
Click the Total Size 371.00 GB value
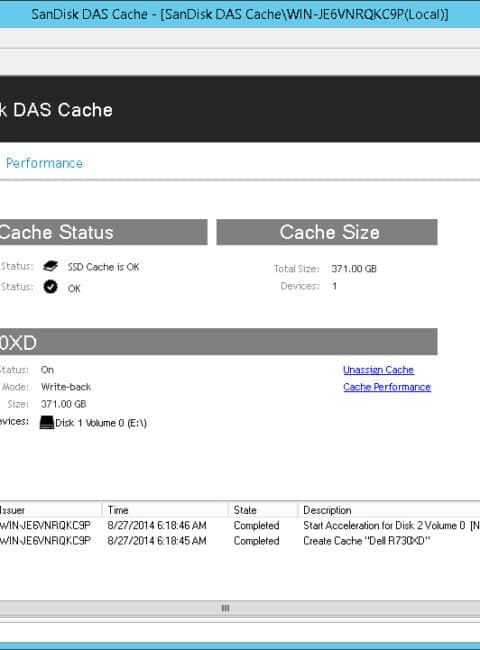point(354,269)
